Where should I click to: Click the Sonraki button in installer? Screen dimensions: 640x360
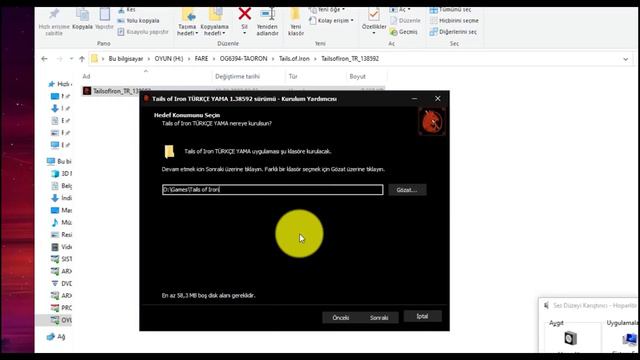pos(379,318)
